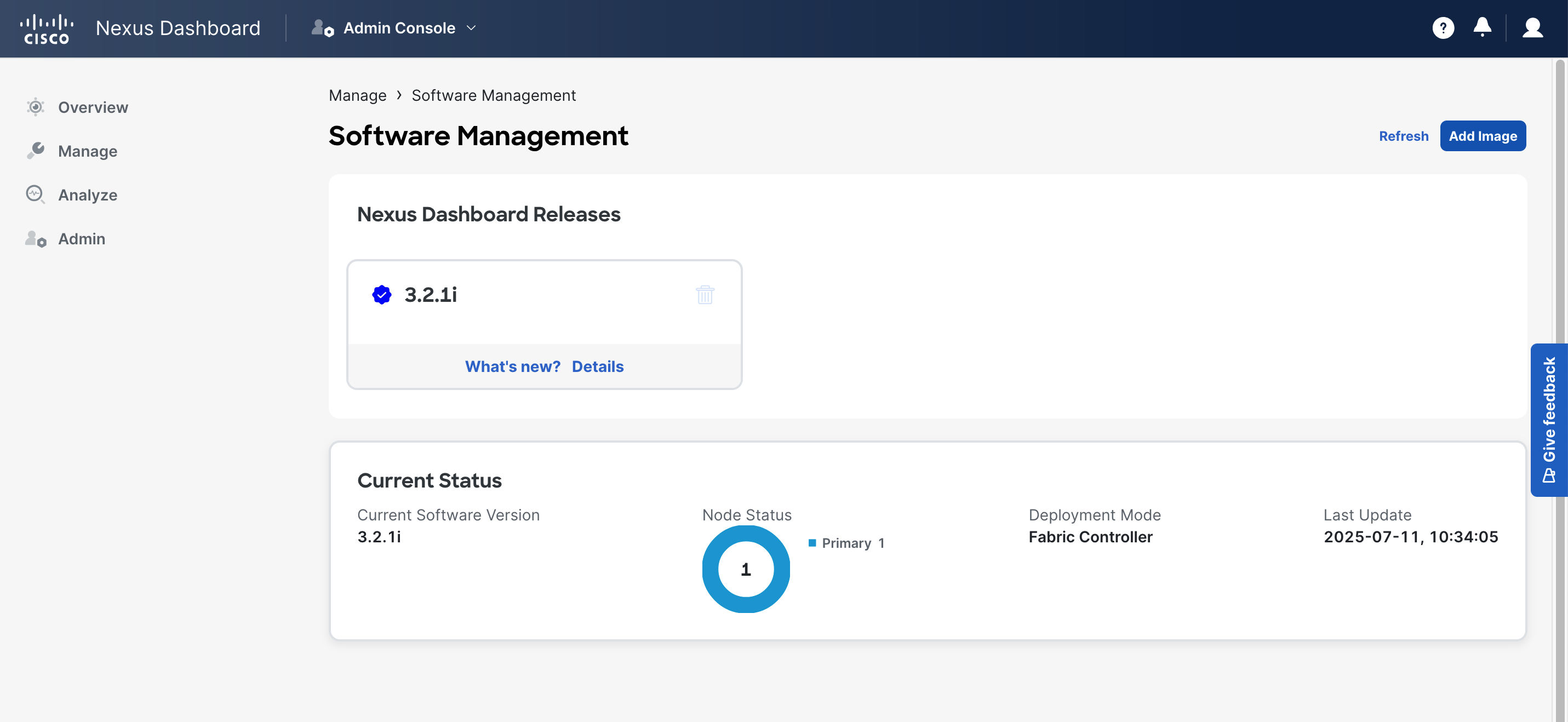This screenshot has height=722, width=1568.
Task: Click the Admin sidebar icon
Action: pos(35,239)
